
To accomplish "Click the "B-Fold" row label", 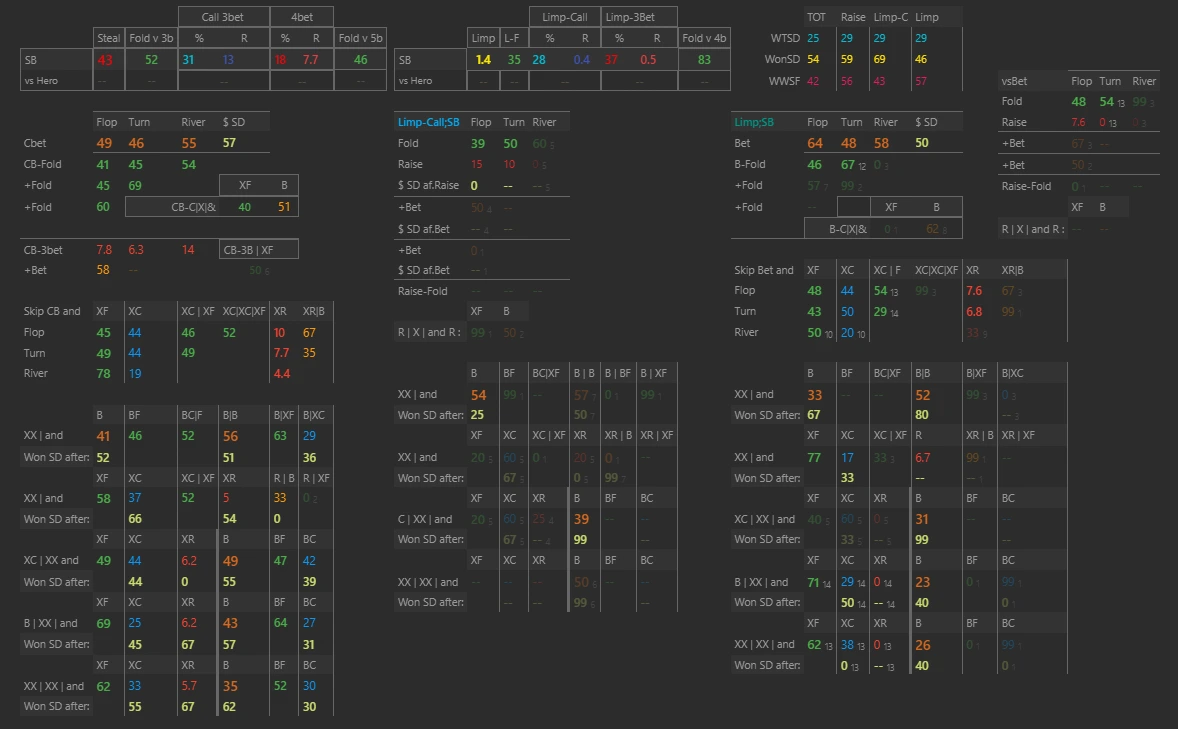I will [749, 164].
